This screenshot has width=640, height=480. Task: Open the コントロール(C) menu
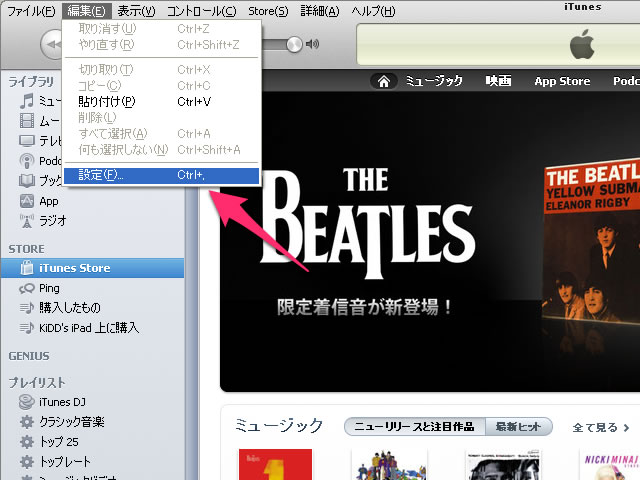[x=202, y=11]
